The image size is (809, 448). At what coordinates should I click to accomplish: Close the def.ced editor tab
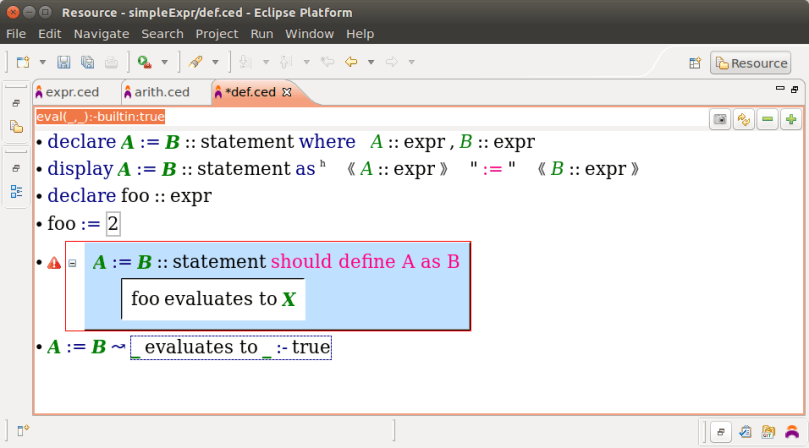[287, 92]
